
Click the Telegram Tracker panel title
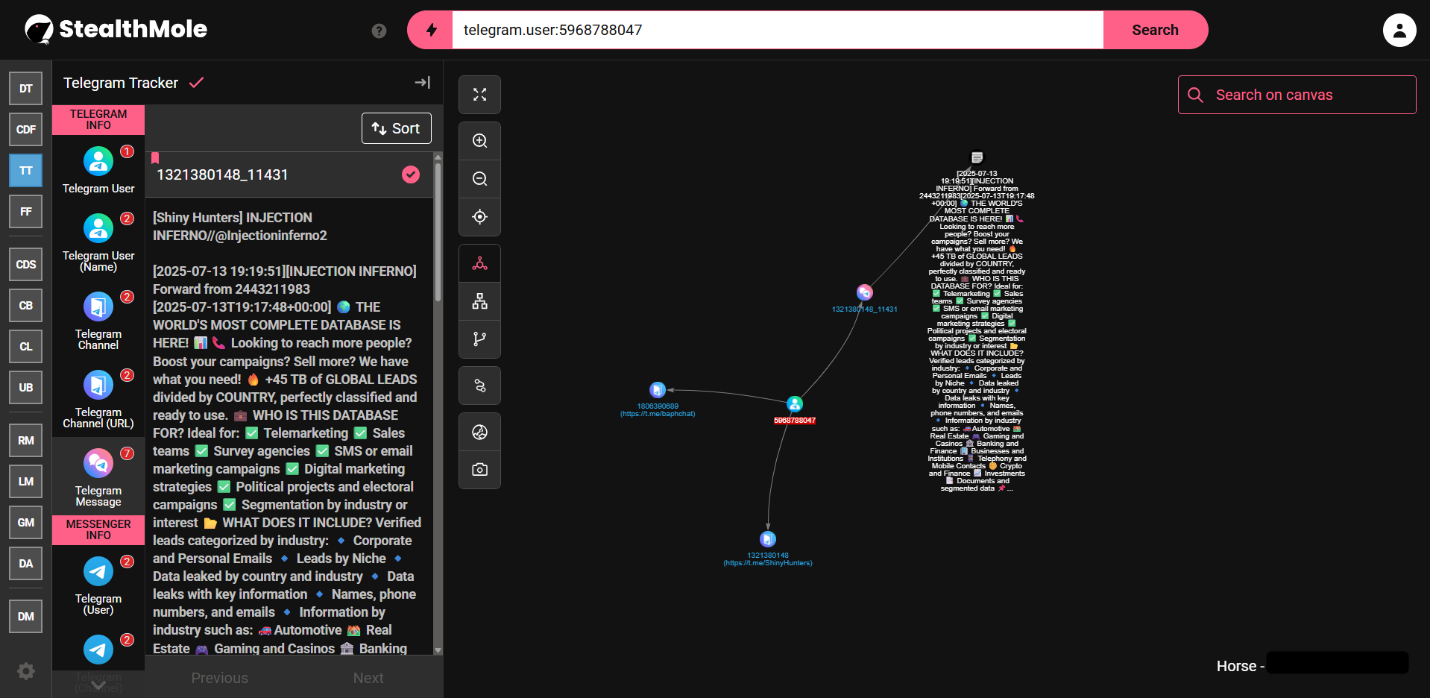pyautogui.click(x=121, y=83)
